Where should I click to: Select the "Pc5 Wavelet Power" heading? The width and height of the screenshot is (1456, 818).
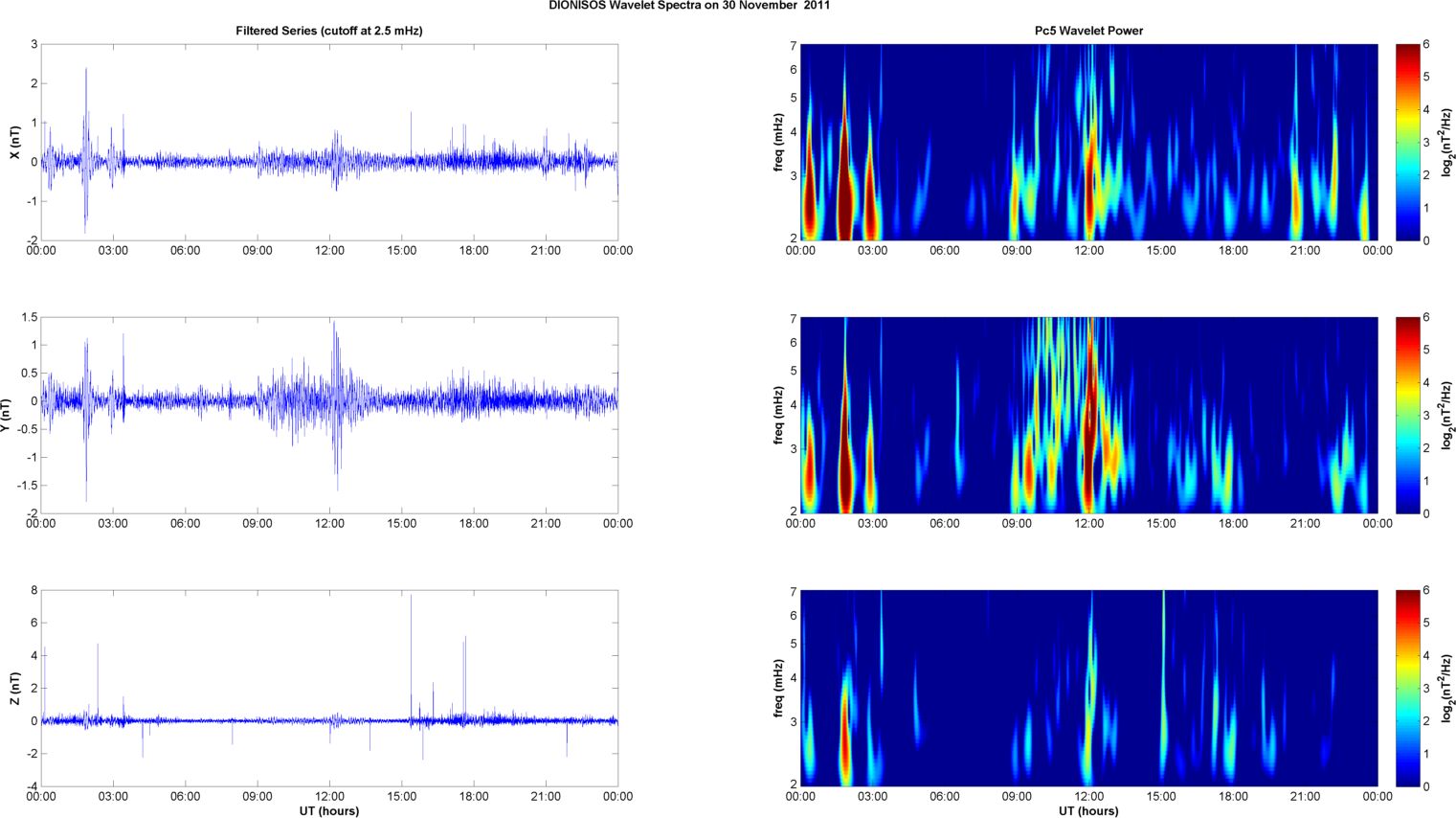click(1088, 31)
